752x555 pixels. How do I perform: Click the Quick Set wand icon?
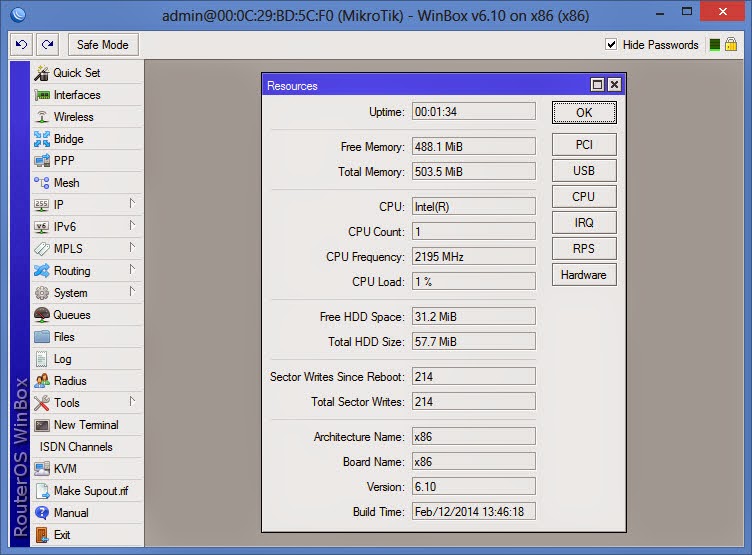(42, 73)
